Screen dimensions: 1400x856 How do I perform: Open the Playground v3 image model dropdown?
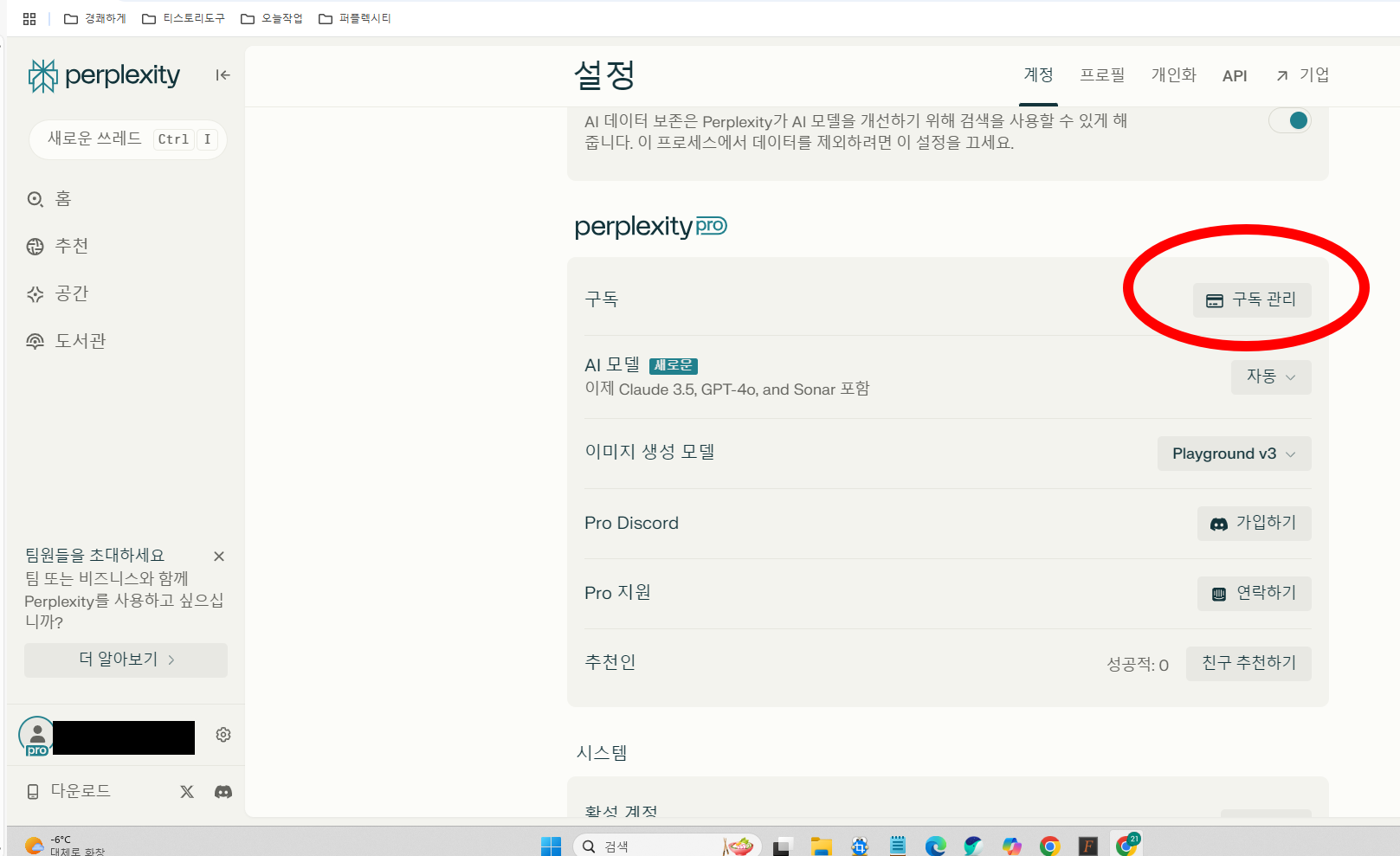click(x=1233, y=453)
